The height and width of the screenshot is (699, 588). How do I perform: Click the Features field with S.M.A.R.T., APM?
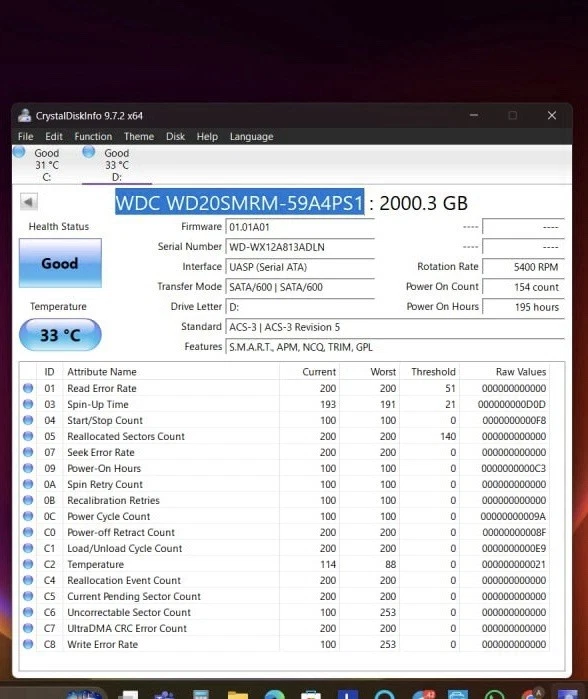tap(395, 347)
